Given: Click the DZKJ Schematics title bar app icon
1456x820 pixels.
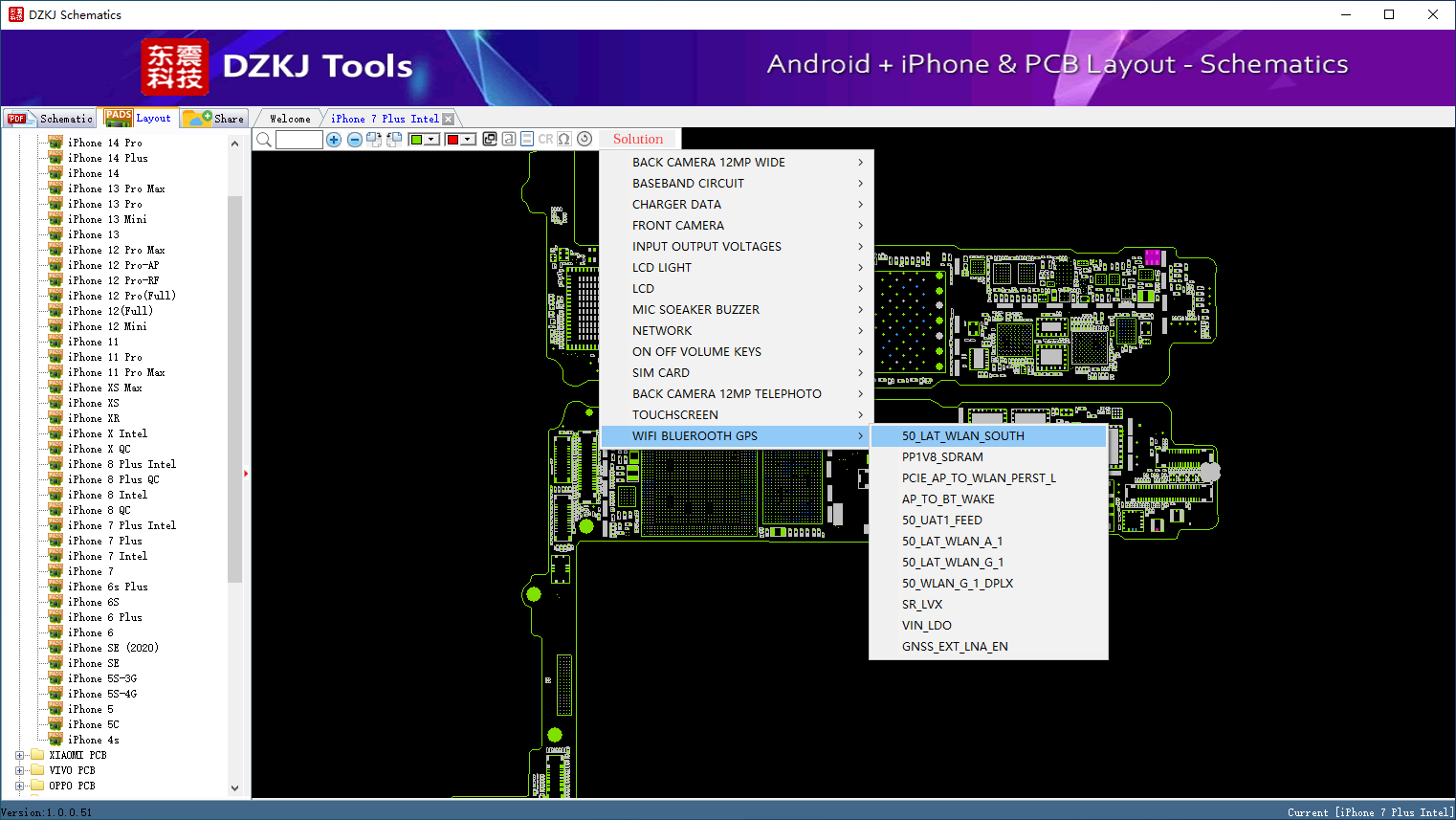Looking at the screenshot, I should [15, 14].
